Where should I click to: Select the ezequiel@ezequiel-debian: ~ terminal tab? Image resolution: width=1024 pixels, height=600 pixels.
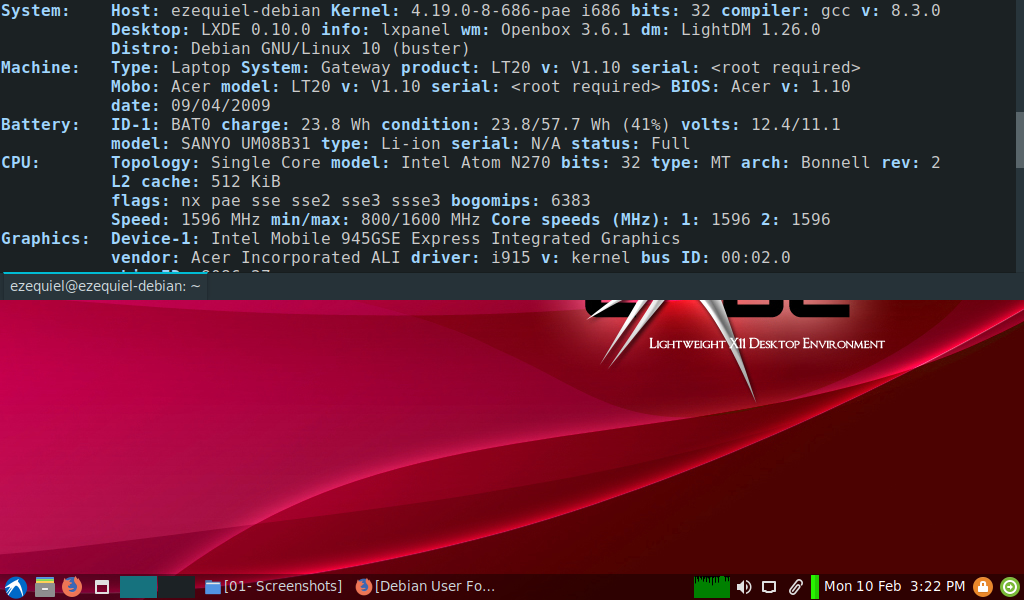(104, 286)
